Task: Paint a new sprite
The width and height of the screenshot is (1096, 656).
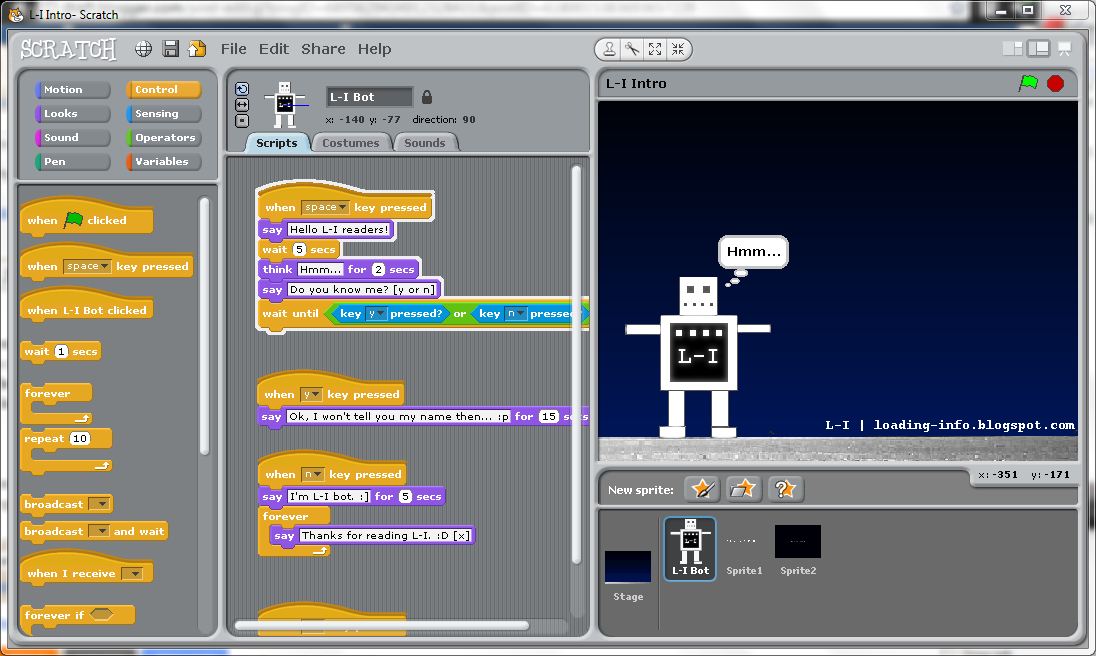Action: [702, 489]
